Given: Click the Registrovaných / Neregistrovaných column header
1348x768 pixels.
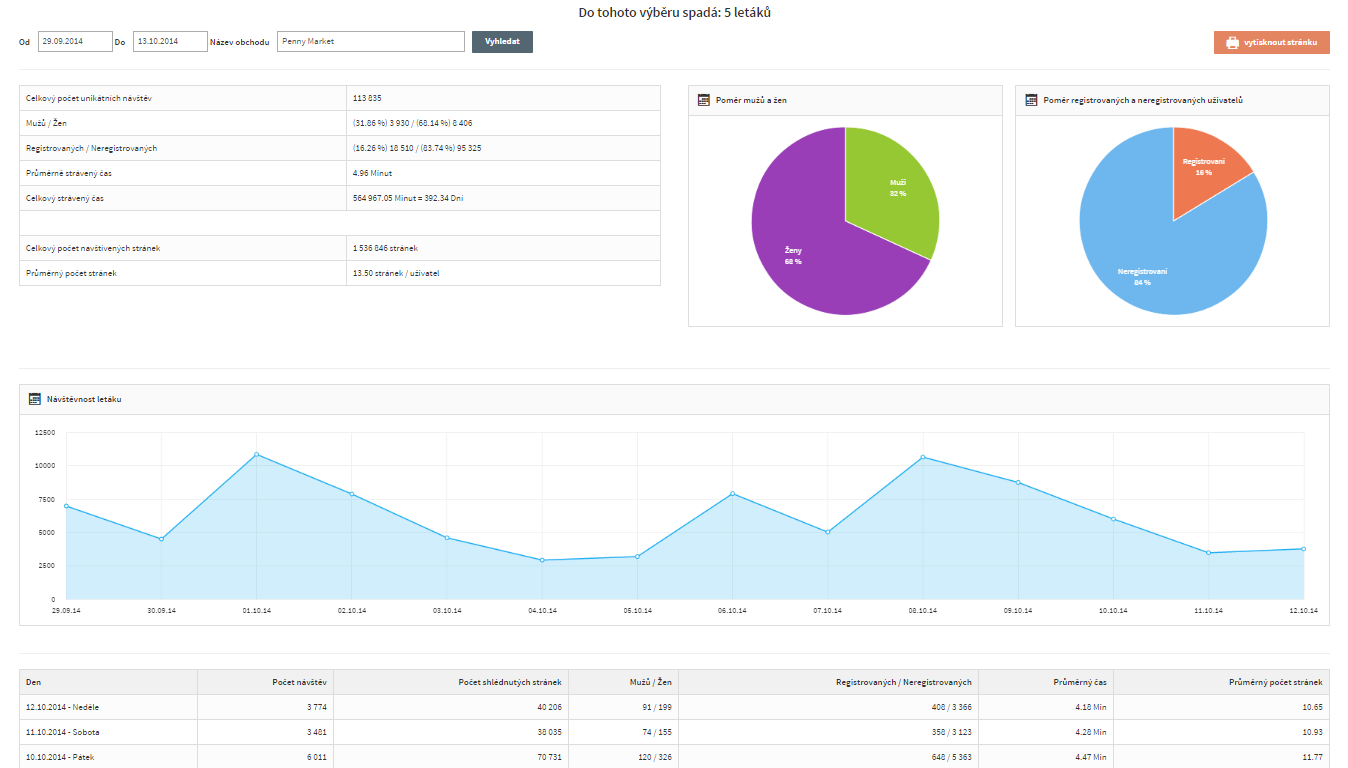Looking at the screenshot, I should click(x=829, y=682).
